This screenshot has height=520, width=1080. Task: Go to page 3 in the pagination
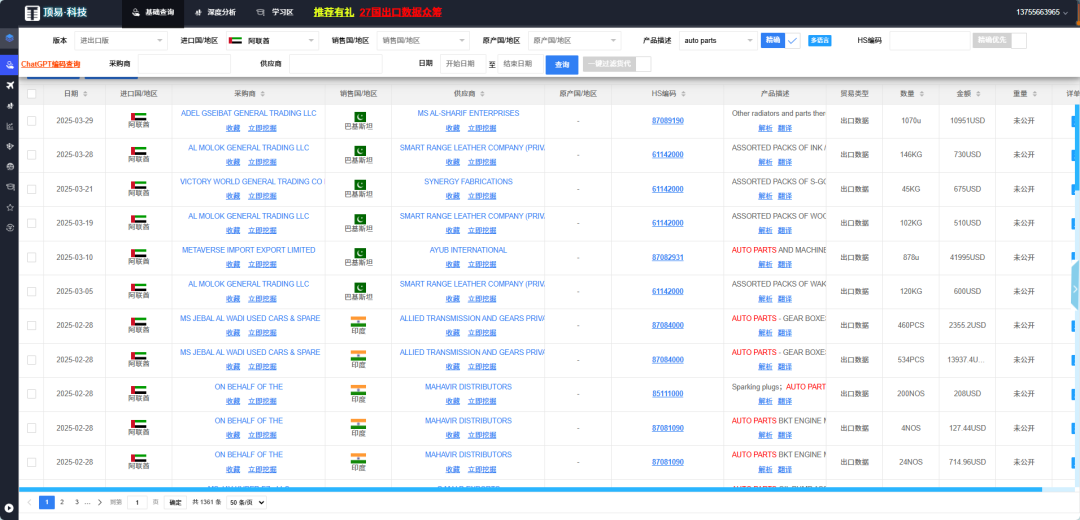76,502
